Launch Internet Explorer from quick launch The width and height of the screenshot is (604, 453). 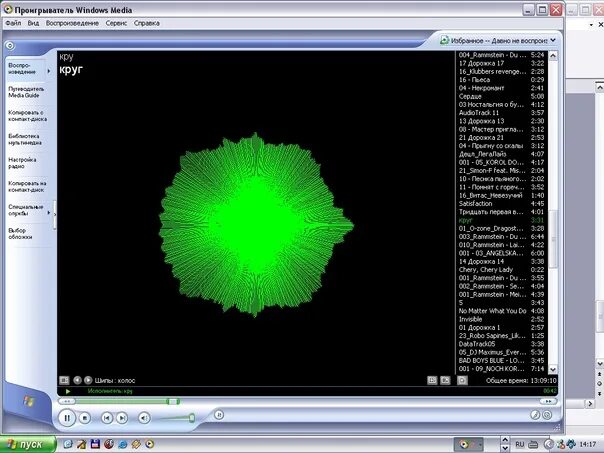point(122,445)
